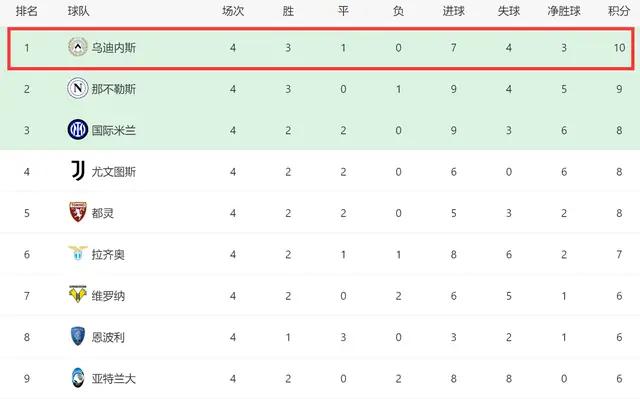Image resolution: width=640 pixels, height=399 pixels.
Task: Click the Hellas Verona yellow crest
Action: [78, 294]
